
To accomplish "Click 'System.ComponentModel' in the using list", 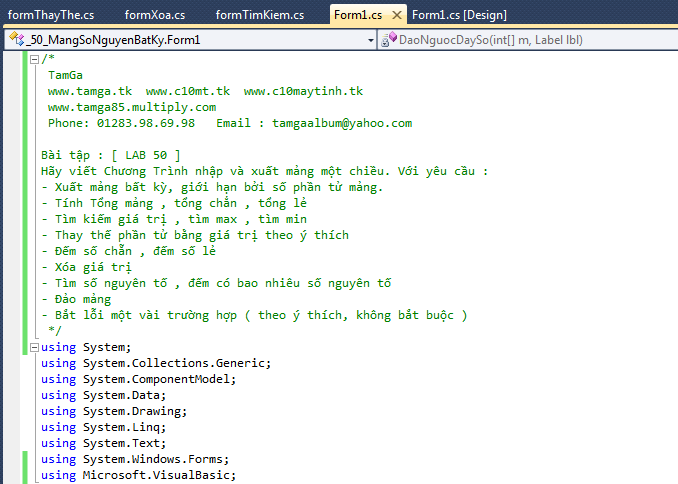I will (x=157, y=379).
